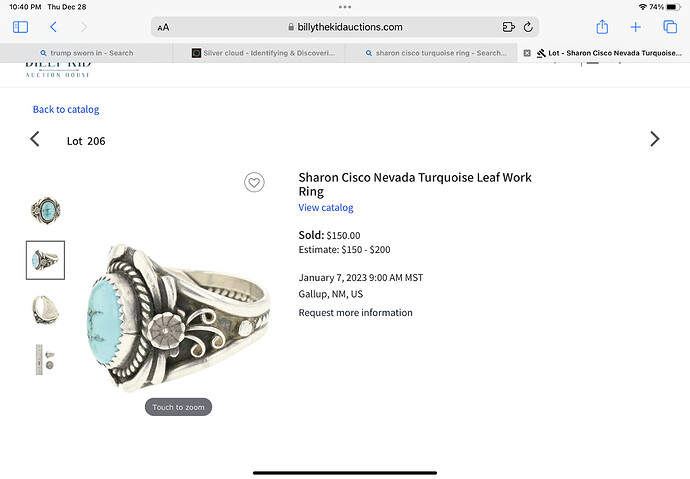The width and height of the screenshot is (690, 479).
Task: Switch to the Silver cloud tab
Action: point(263,53)
